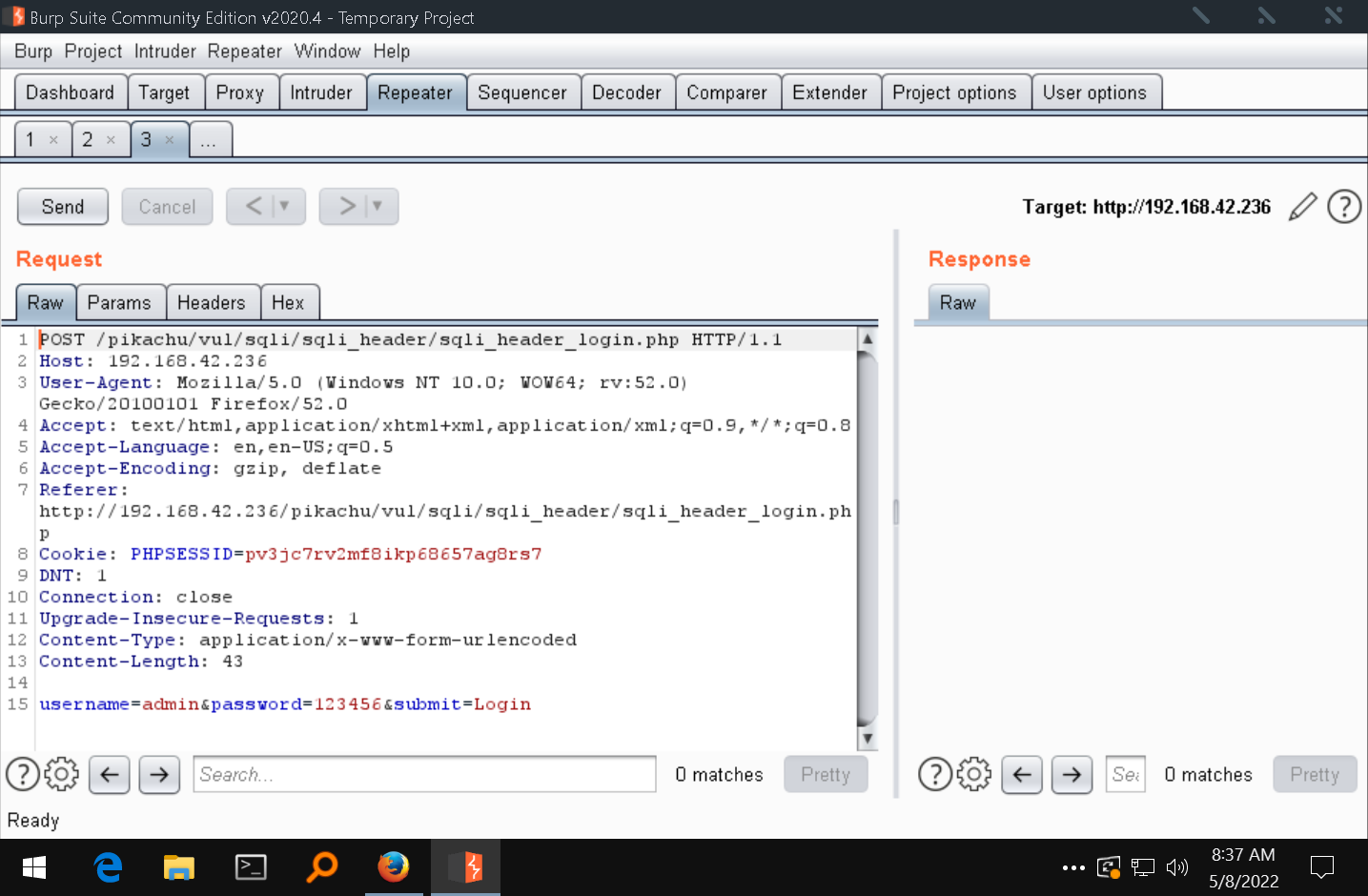Screen dimensions: 1368x896
Task: Click the username=admin body parameter
Action: pos(119,704)
